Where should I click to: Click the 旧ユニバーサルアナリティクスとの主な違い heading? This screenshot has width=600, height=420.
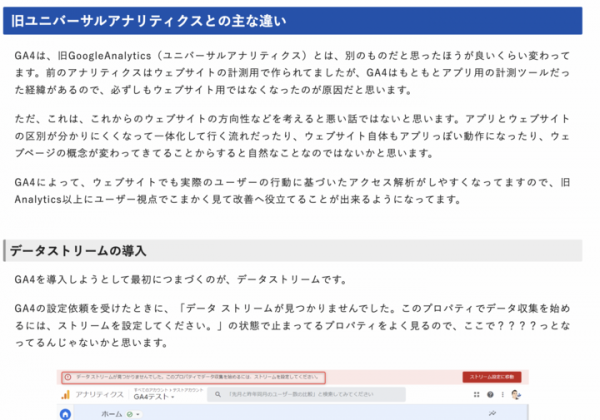click(148, 21)
